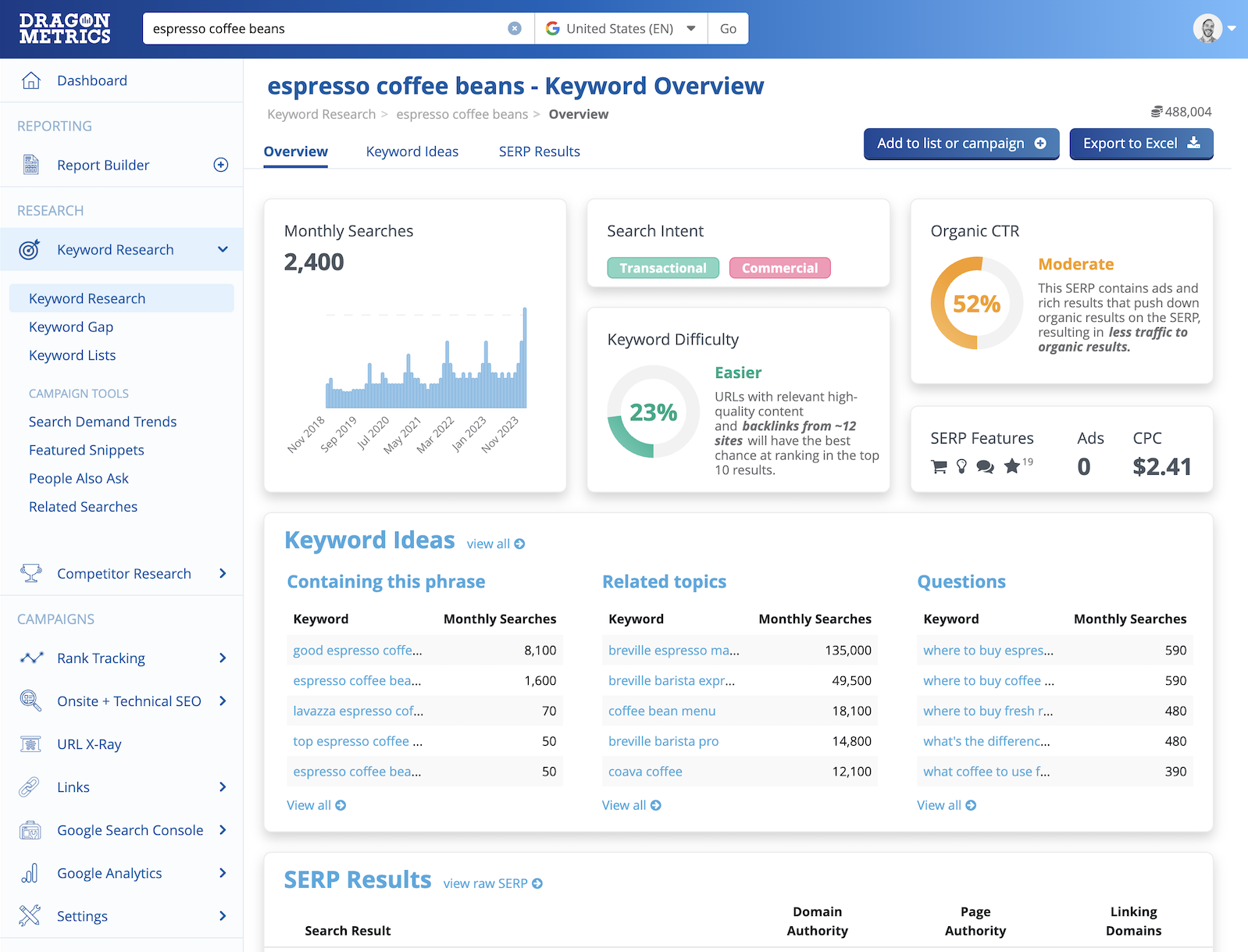The image size is (1248, 952).
Task: Click Add to list or campaign button
Action: tap(961, 144)
